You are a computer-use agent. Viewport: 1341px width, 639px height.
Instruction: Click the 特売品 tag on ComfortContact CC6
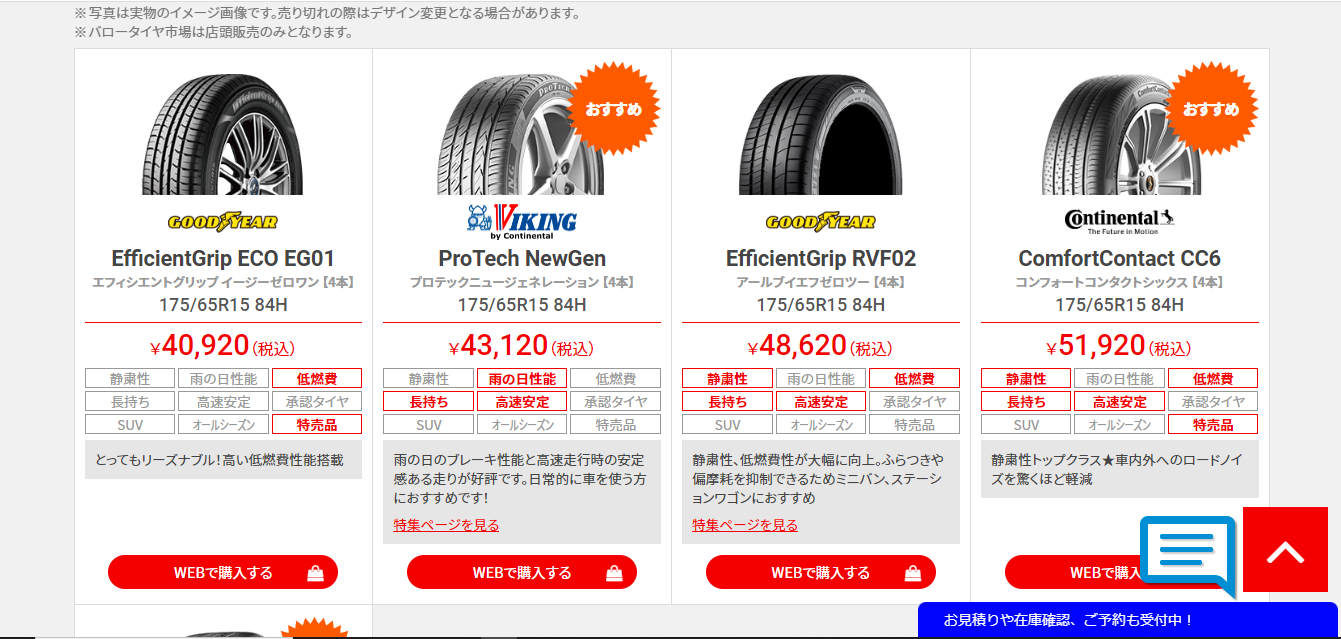(1213, 425)
